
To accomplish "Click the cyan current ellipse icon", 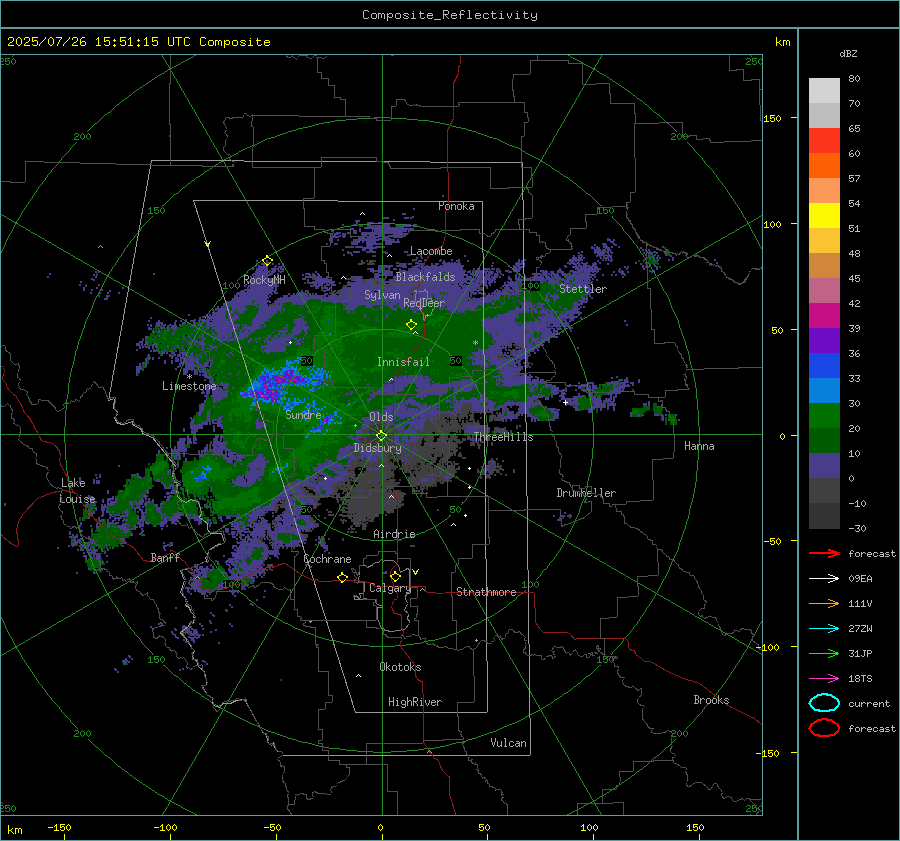I will (824, 703).
